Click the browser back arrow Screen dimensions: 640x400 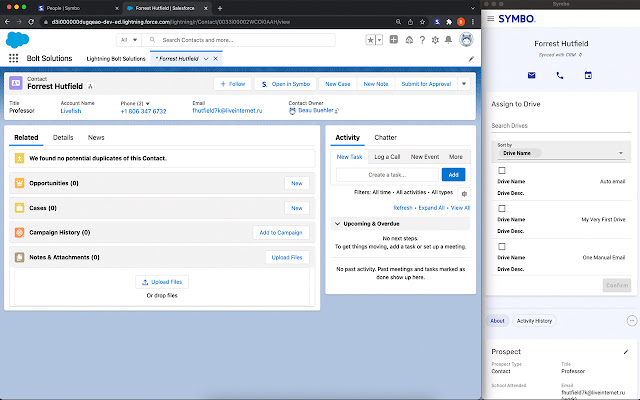pos(7,22)
